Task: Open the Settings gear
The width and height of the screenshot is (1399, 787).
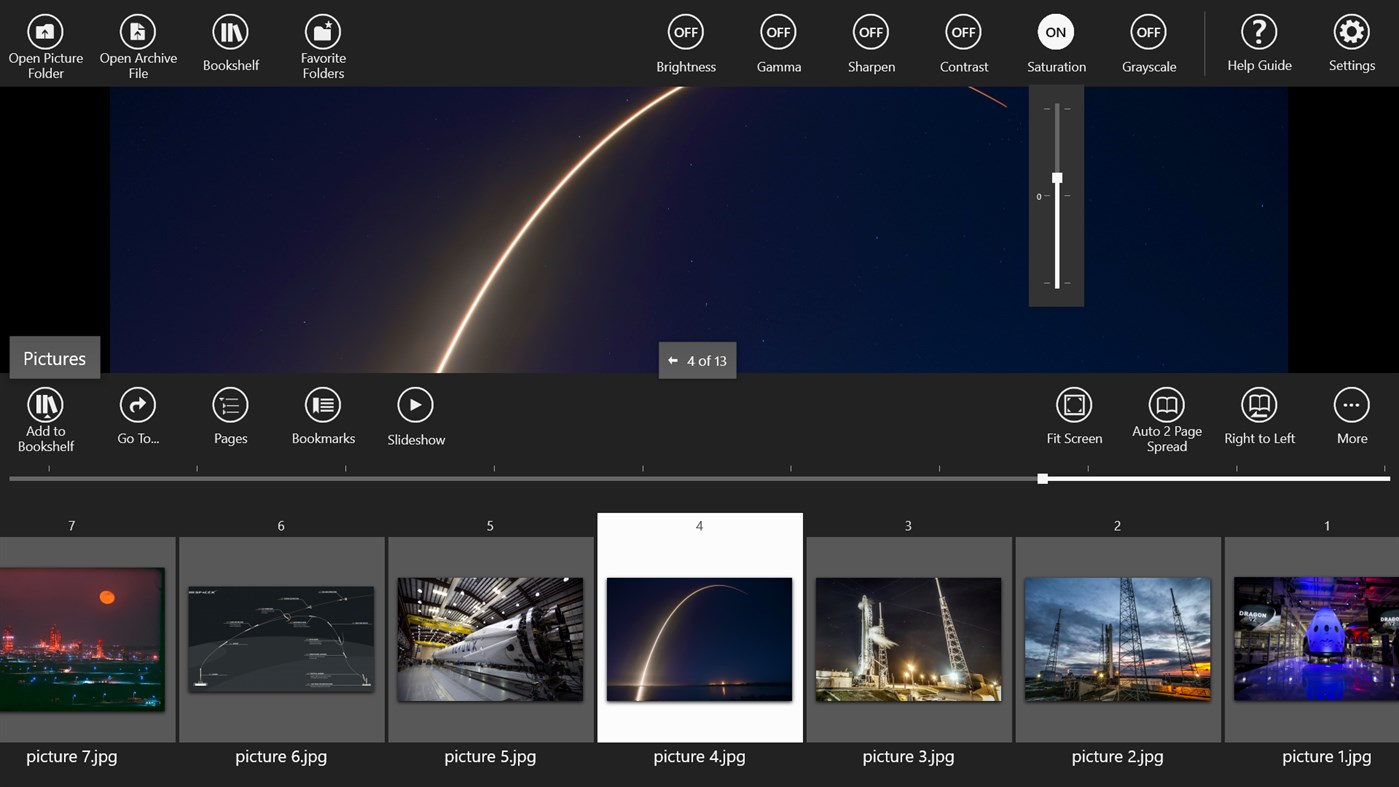Action: pyautogui.click(x=1352, y=44)
